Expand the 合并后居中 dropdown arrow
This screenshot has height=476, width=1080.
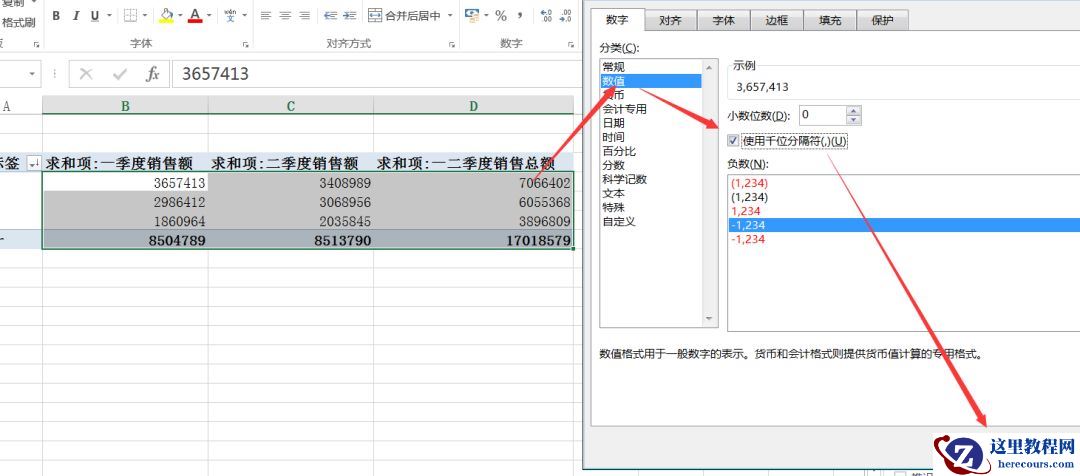coord(450,16)
